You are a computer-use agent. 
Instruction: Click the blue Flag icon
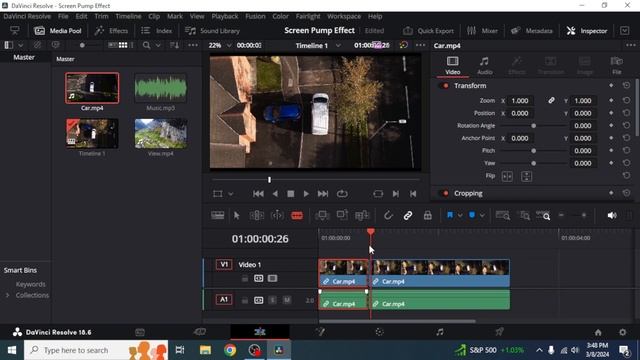[x=450, y=215]
